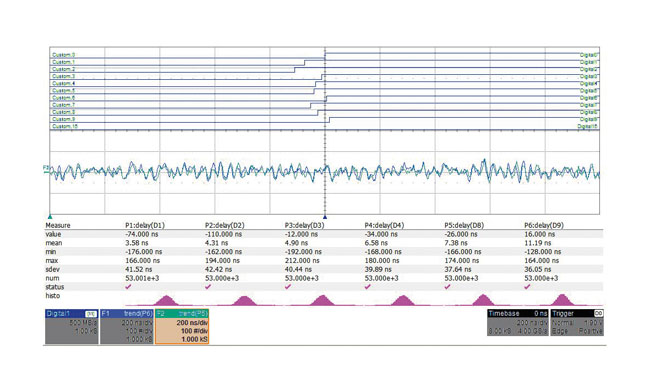Click the P1 mean 3.58 ns
This screenshot has width=650, height=390.
pyautogui.click(x=136, y=243)
